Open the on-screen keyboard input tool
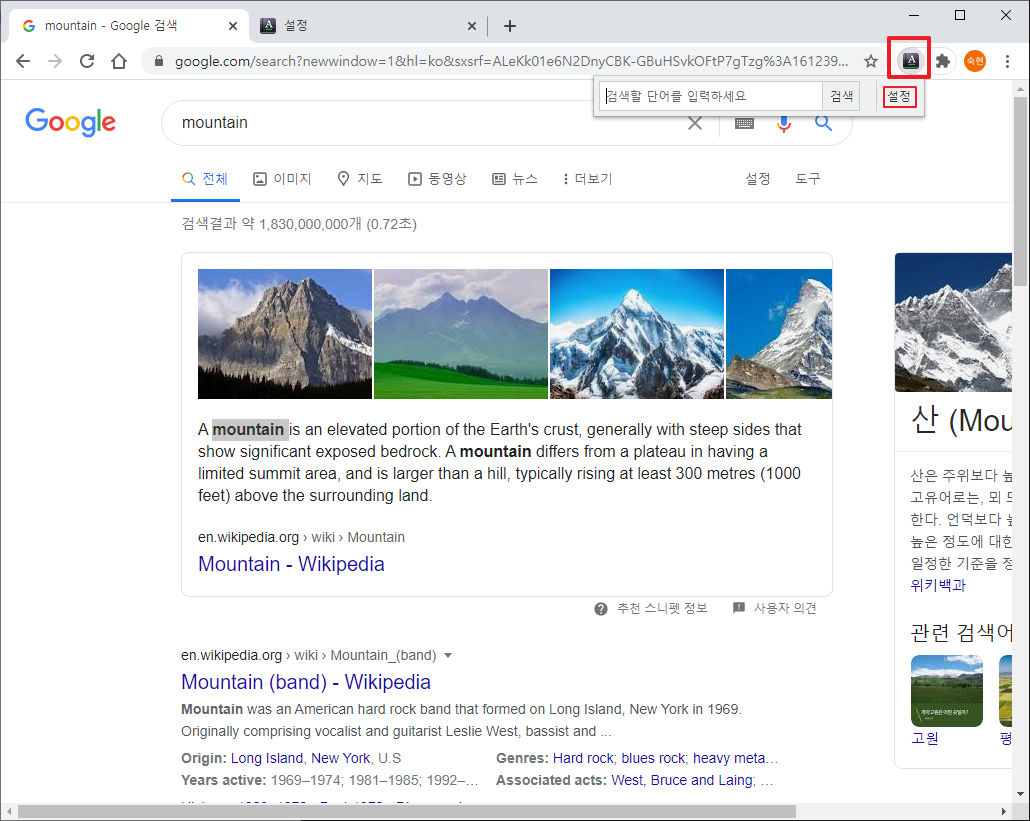Image resolution: width=1030 pixels, height=821 pixels. (x=744, y=123)
